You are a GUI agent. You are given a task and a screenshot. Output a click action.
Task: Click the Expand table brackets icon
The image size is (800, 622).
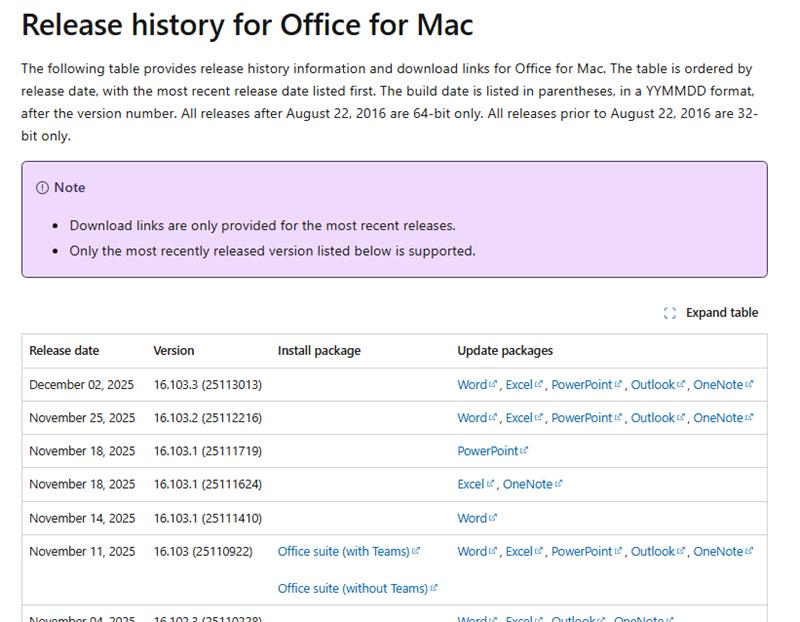[x=669, y=313]
